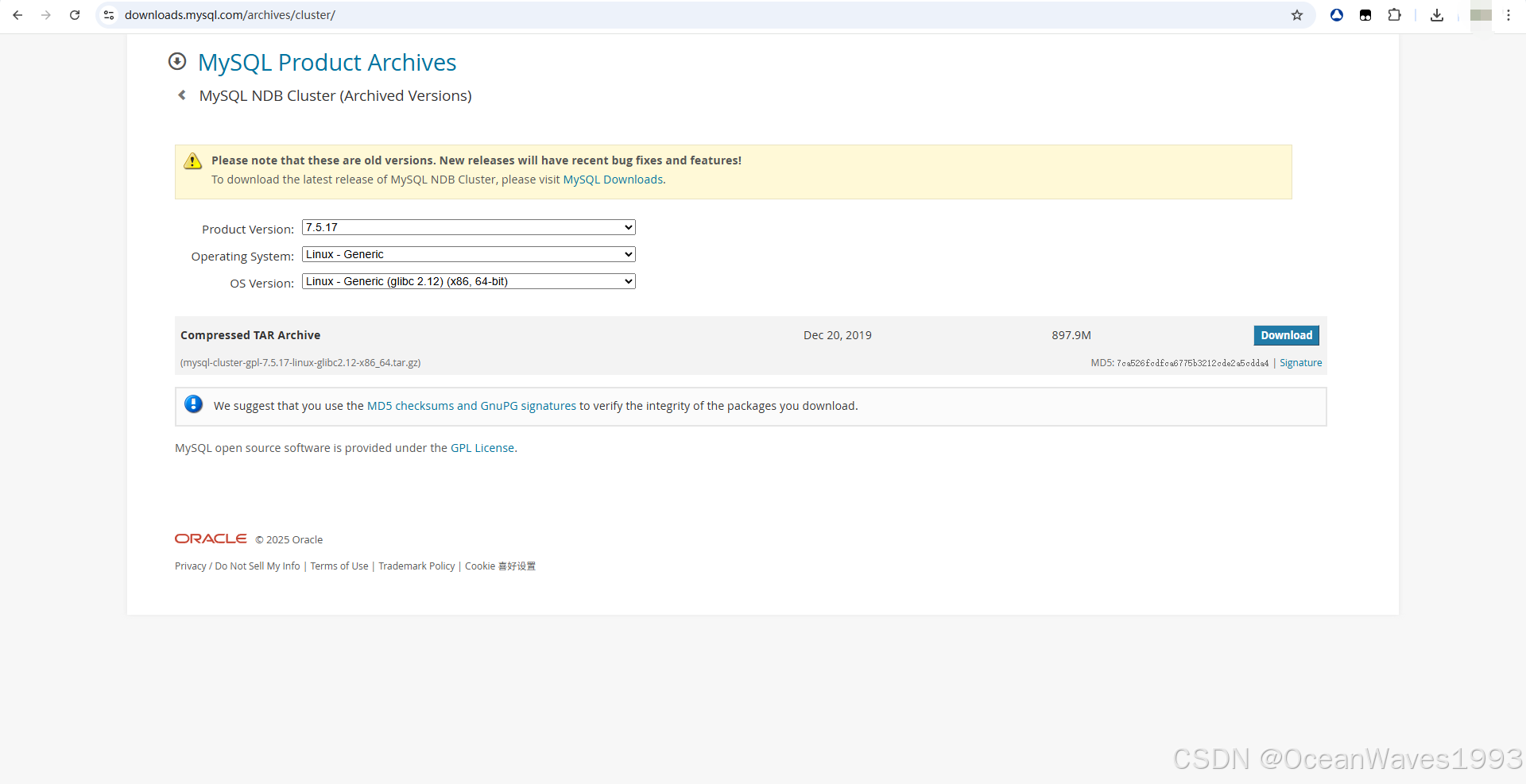This screenshot has height=784, width=1526.
Task: Click the download circle icon beside page title
Action: point(177,61)
